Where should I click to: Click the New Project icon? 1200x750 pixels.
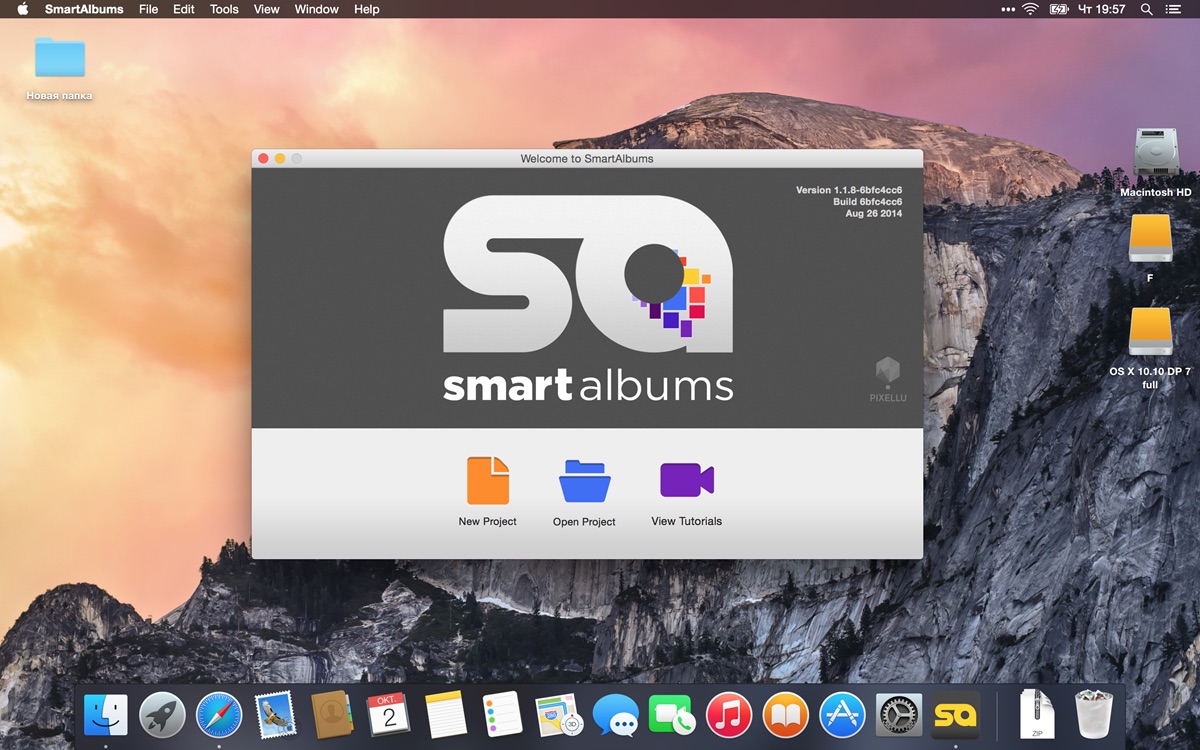[488, 481]
